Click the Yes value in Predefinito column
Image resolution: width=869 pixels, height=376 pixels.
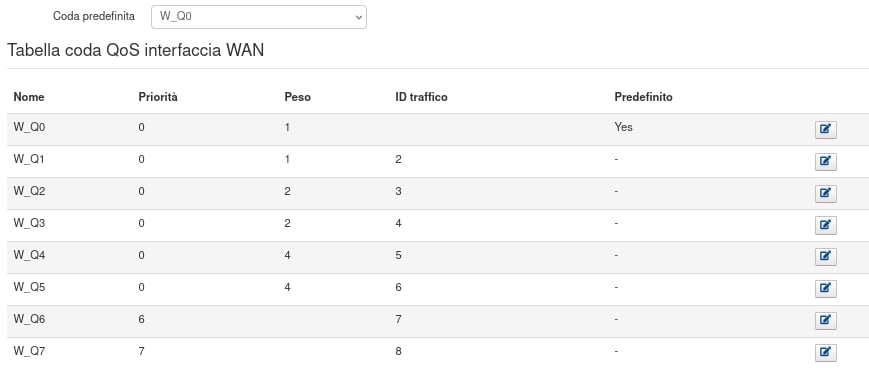pyautogui.click(x=623, y=128)
